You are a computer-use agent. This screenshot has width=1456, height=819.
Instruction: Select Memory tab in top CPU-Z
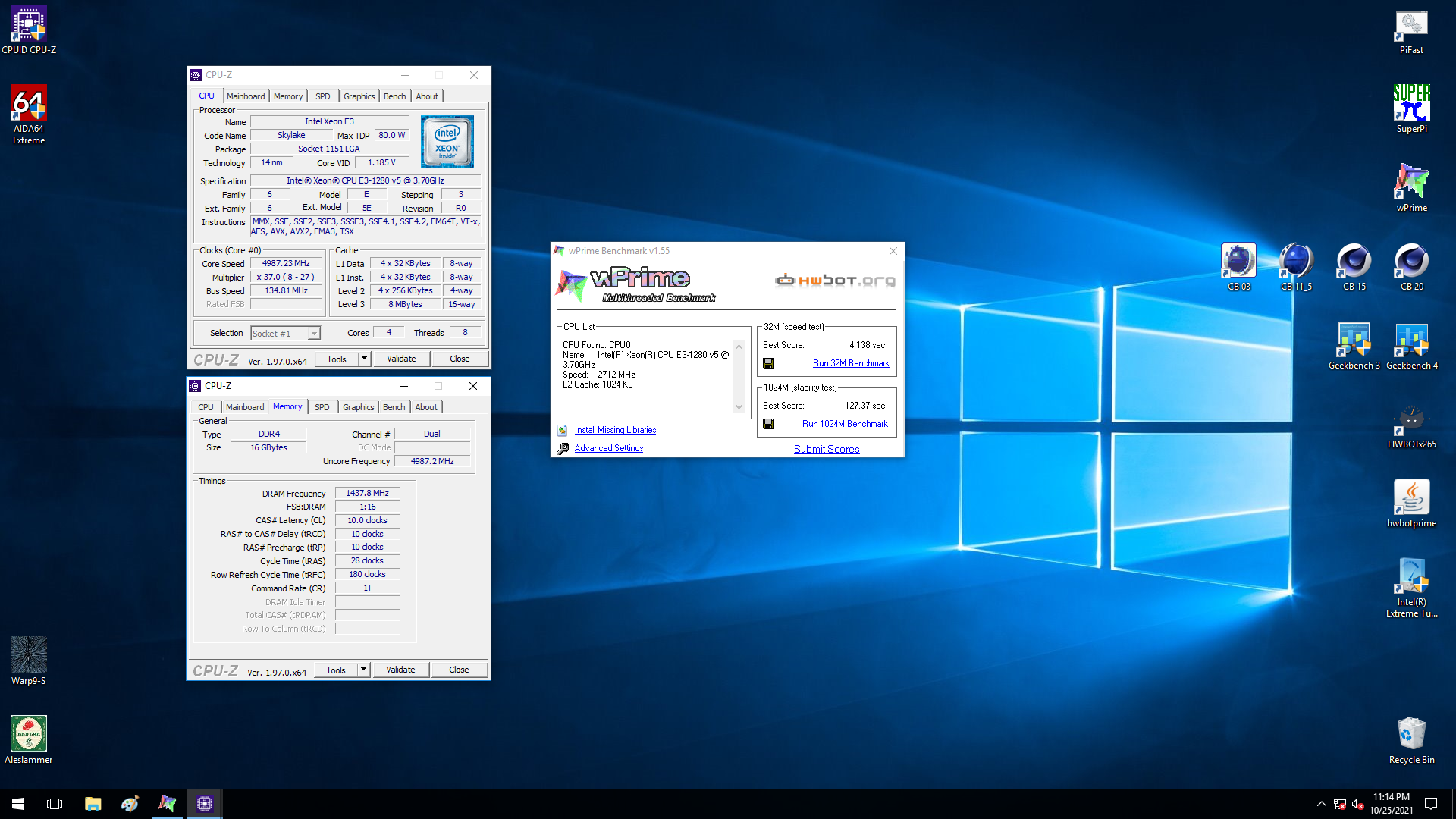coord(288,96)
